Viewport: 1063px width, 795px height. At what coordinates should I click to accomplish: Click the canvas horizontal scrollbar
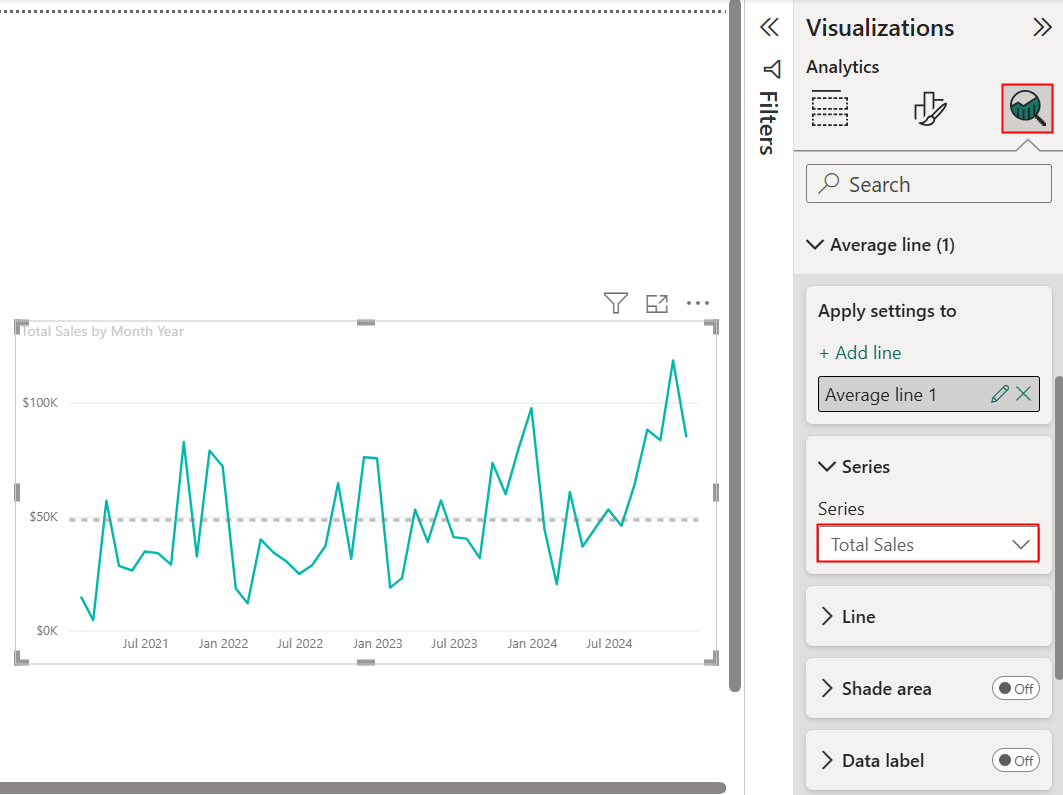coord(363,788)
